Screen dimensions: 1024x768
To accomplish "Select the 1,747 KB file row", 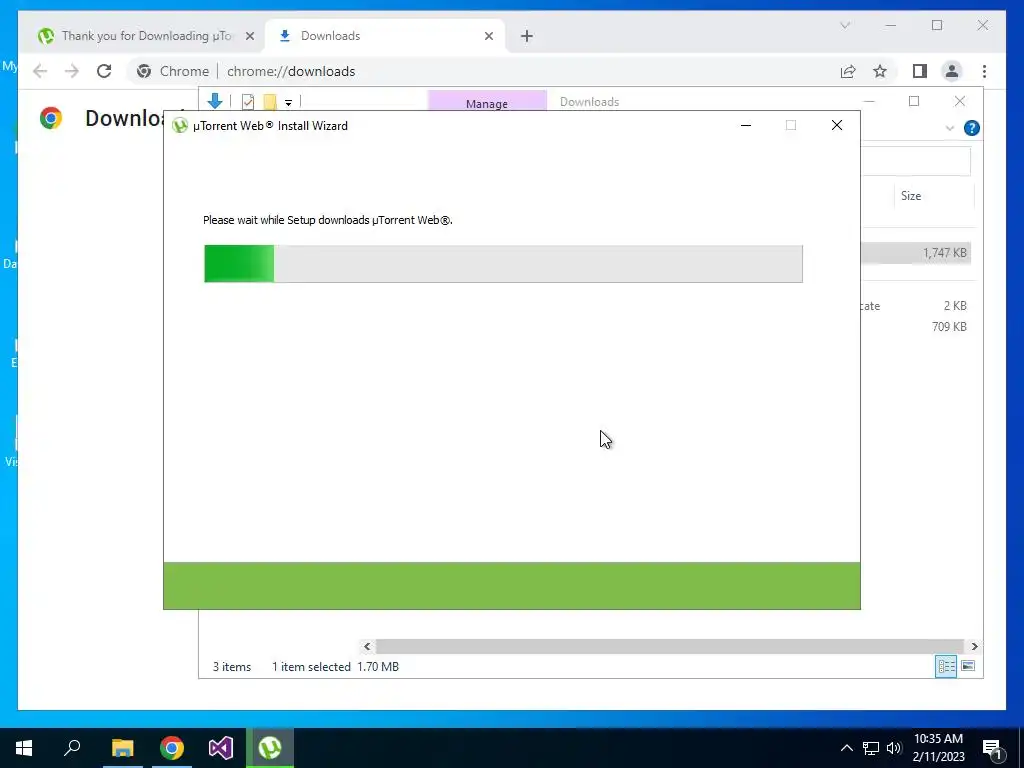I will coord(916,253).
